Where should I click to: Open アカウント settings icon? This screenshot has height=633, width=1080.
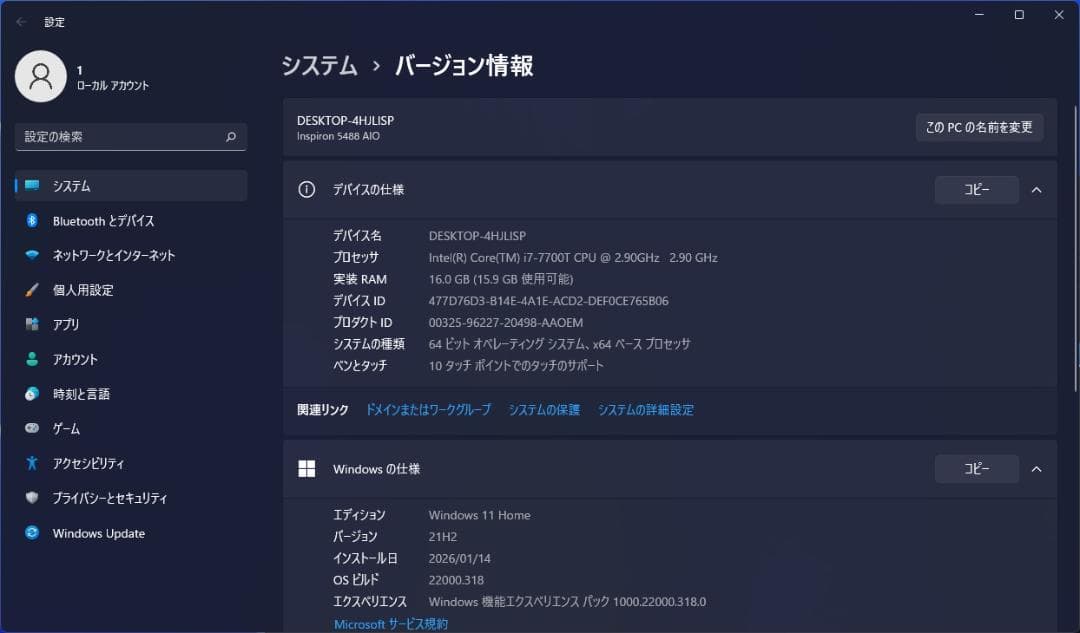[x=31, y=359]
